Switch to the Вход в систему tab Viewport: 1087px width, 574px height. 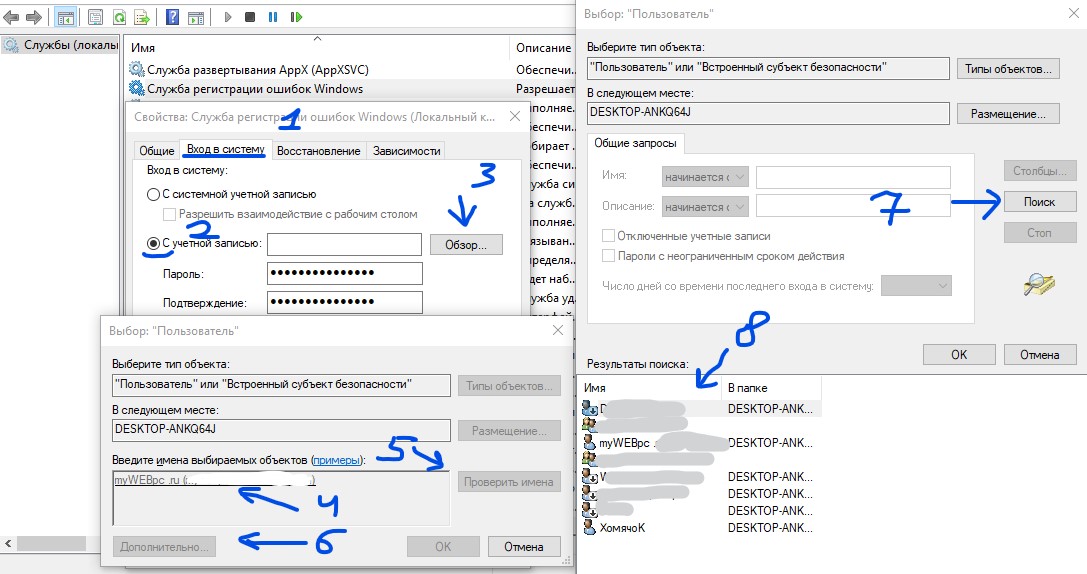225,149
